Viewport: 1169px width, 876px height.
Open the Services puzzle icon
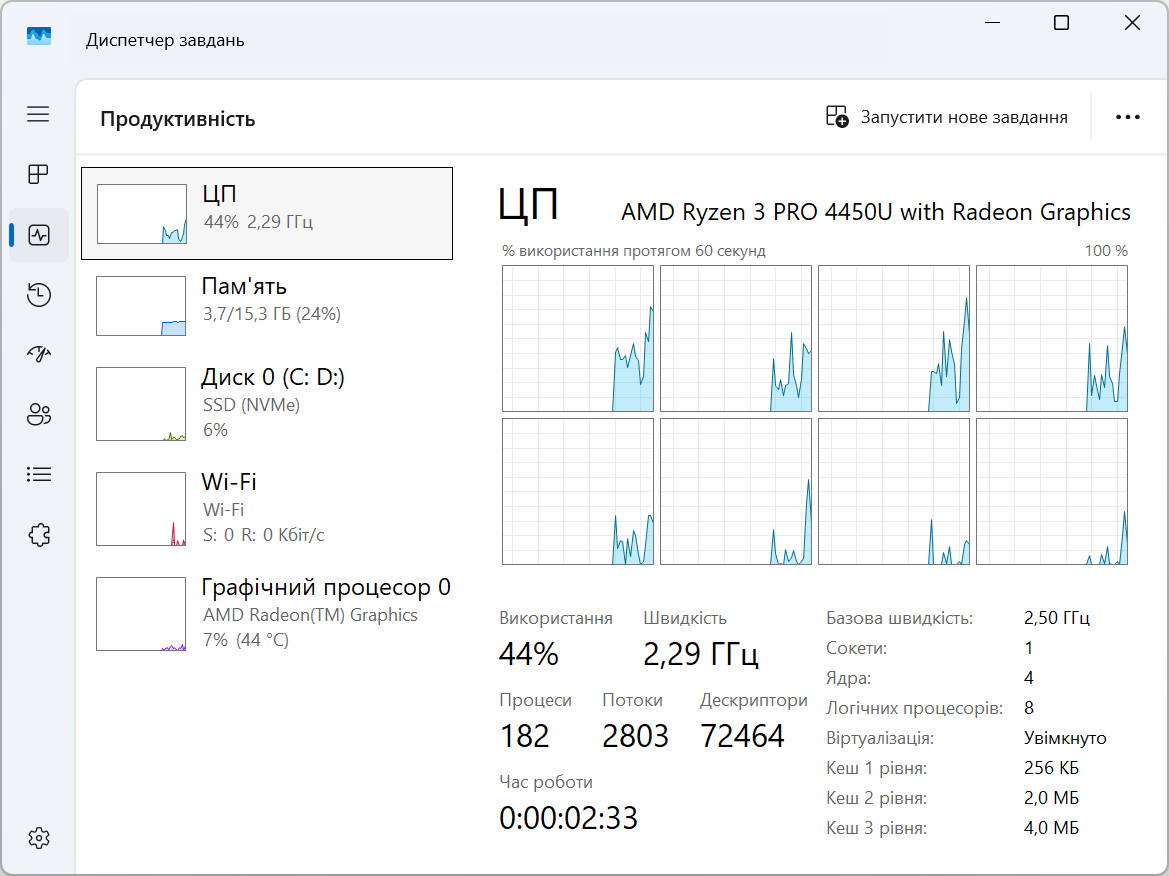38,535
